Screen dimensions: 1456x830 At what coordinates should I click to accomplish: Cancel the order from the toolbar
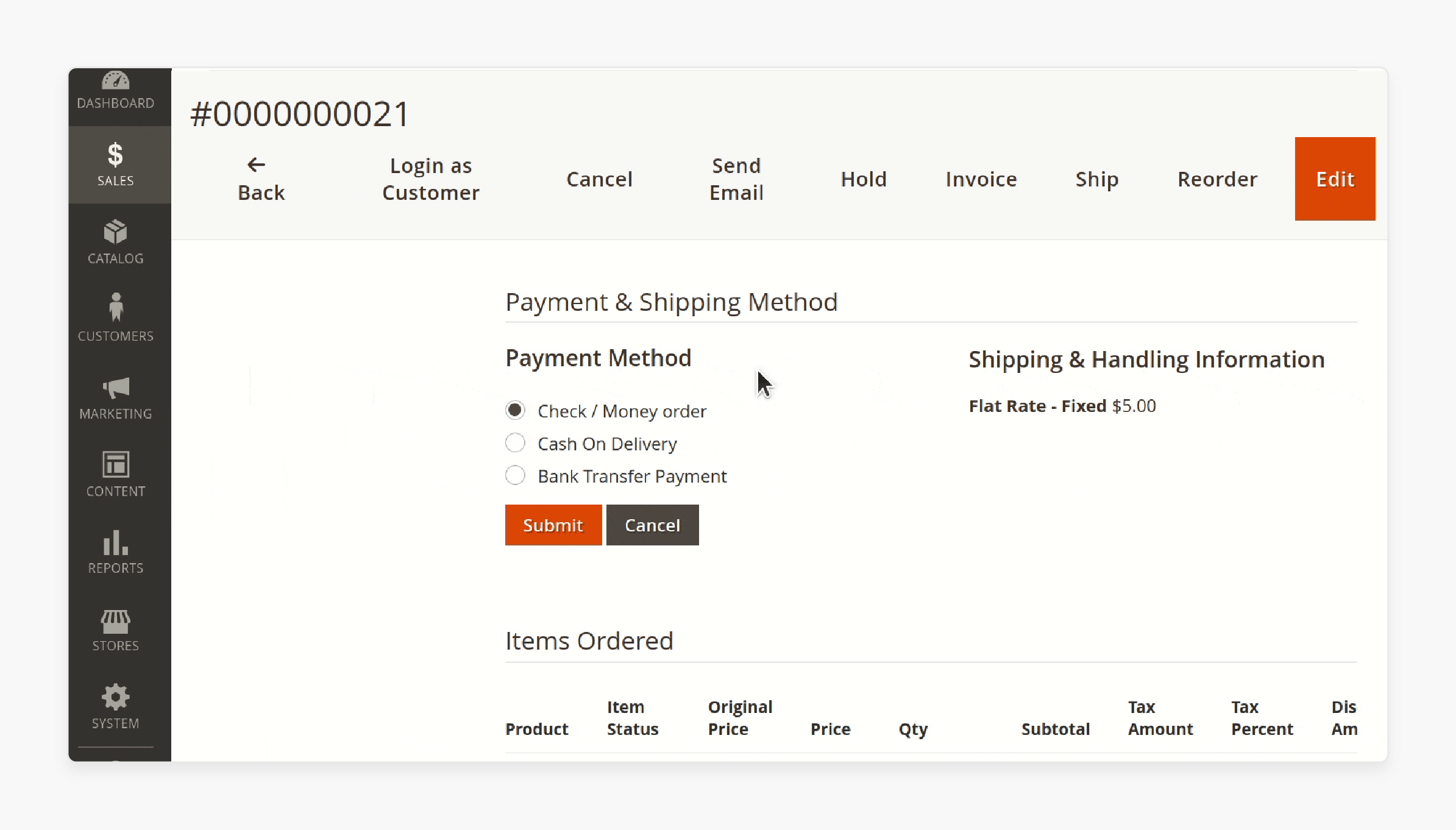(600, 179)
